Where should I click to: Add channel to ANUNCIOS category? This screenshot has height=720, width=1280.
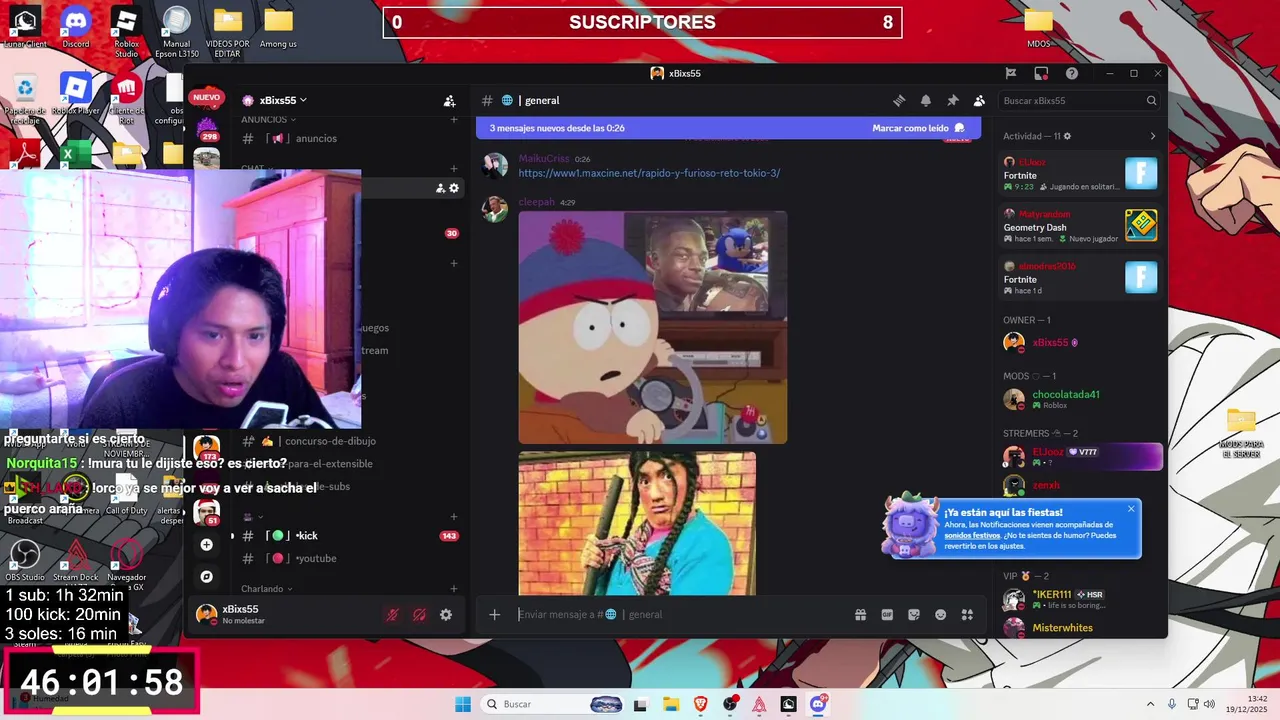coord(454,119)
